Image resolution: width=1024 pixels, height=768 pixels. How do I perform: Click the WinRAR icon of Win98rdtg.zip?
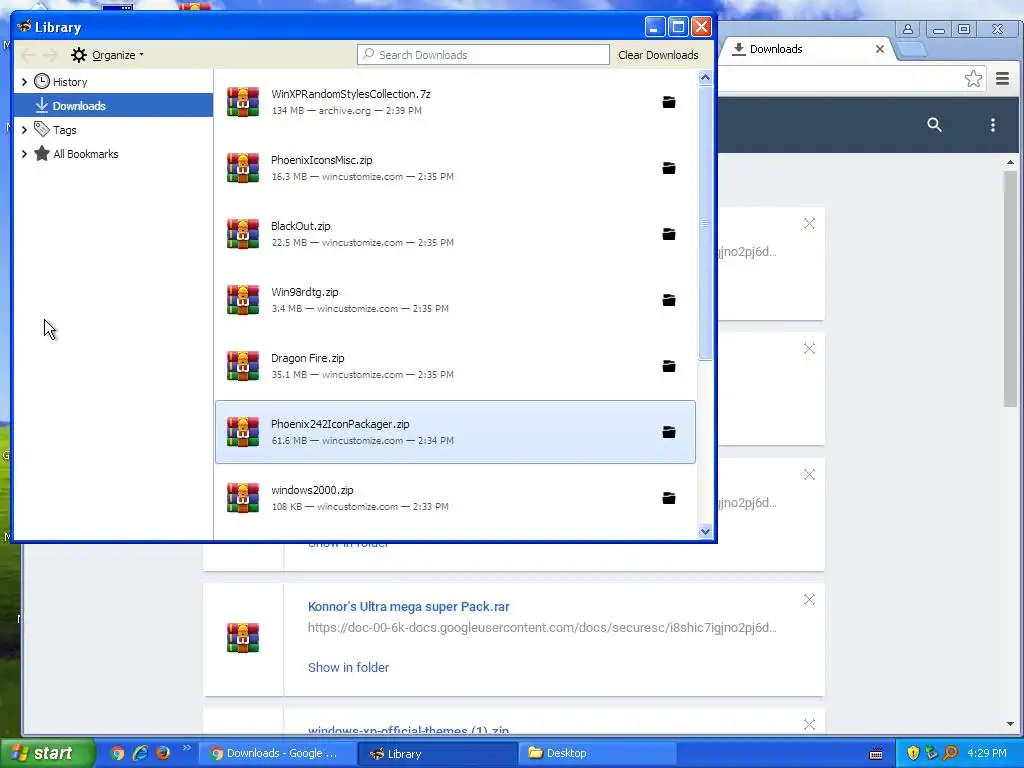243,300
